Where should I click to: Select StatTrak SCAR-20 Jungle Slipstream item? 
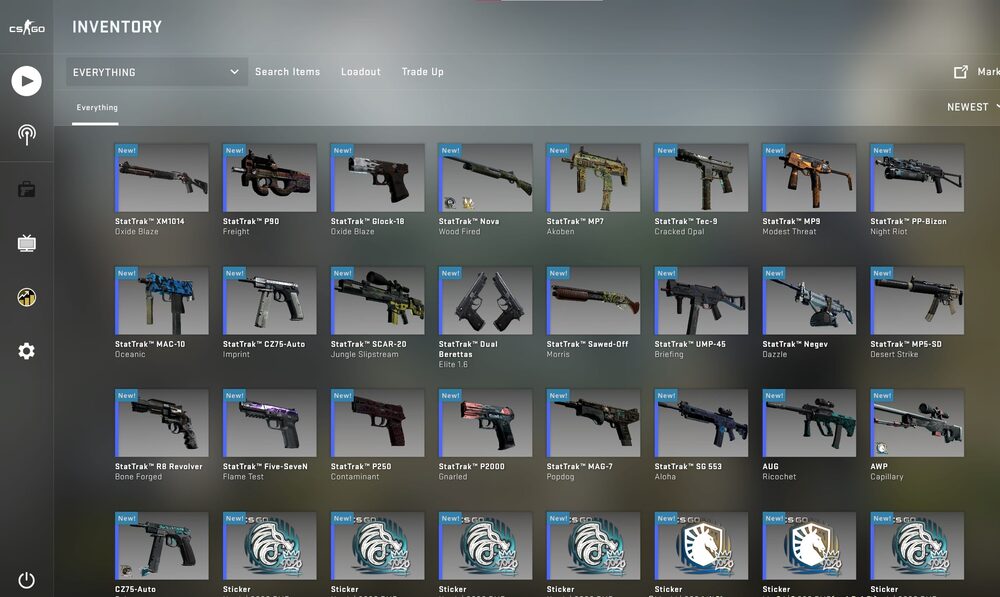(377, 300)
